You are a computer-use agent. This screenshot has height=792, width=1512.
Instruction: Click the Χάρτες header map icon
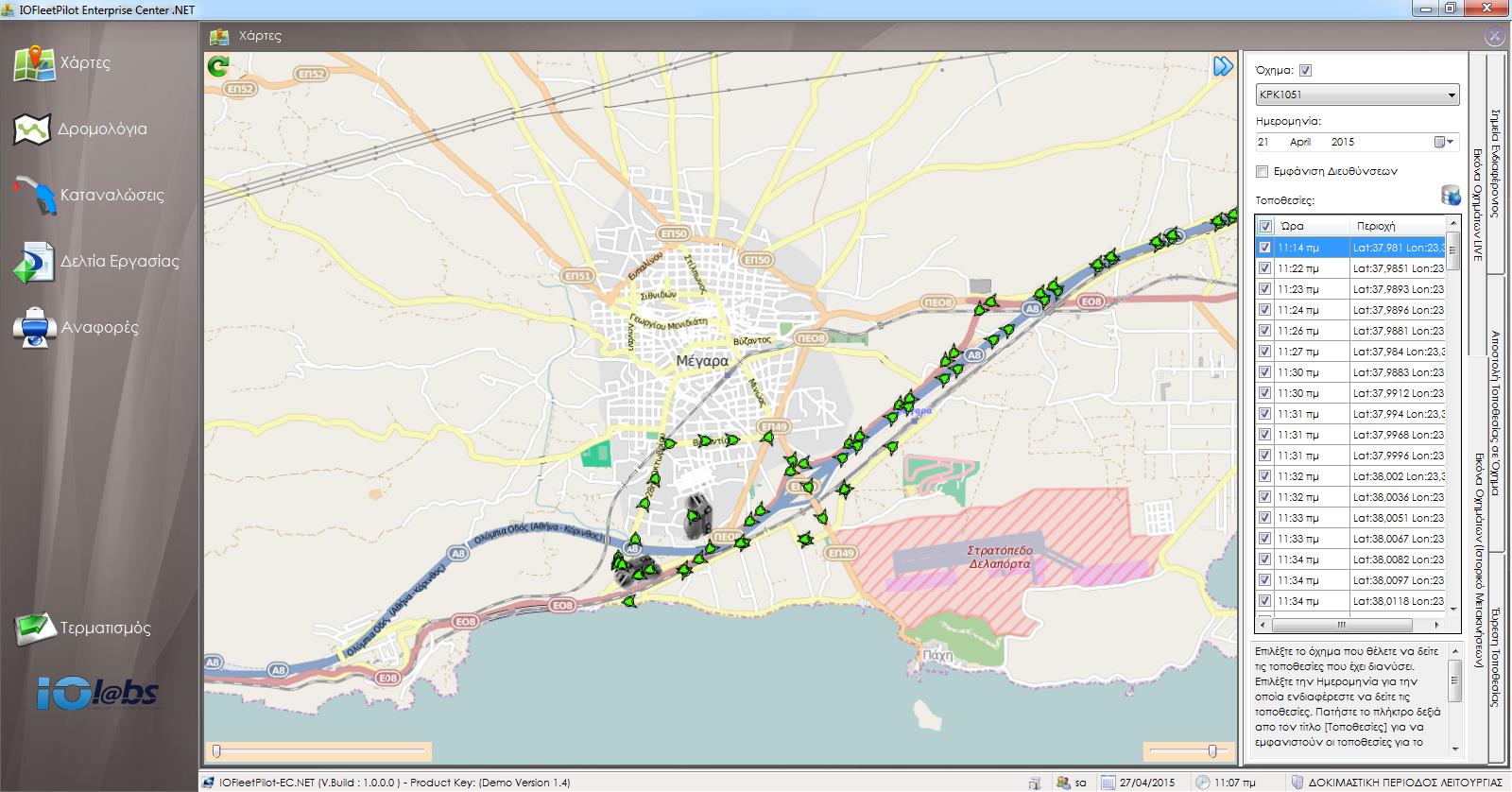pyautogui.click(x=219, y=36)
